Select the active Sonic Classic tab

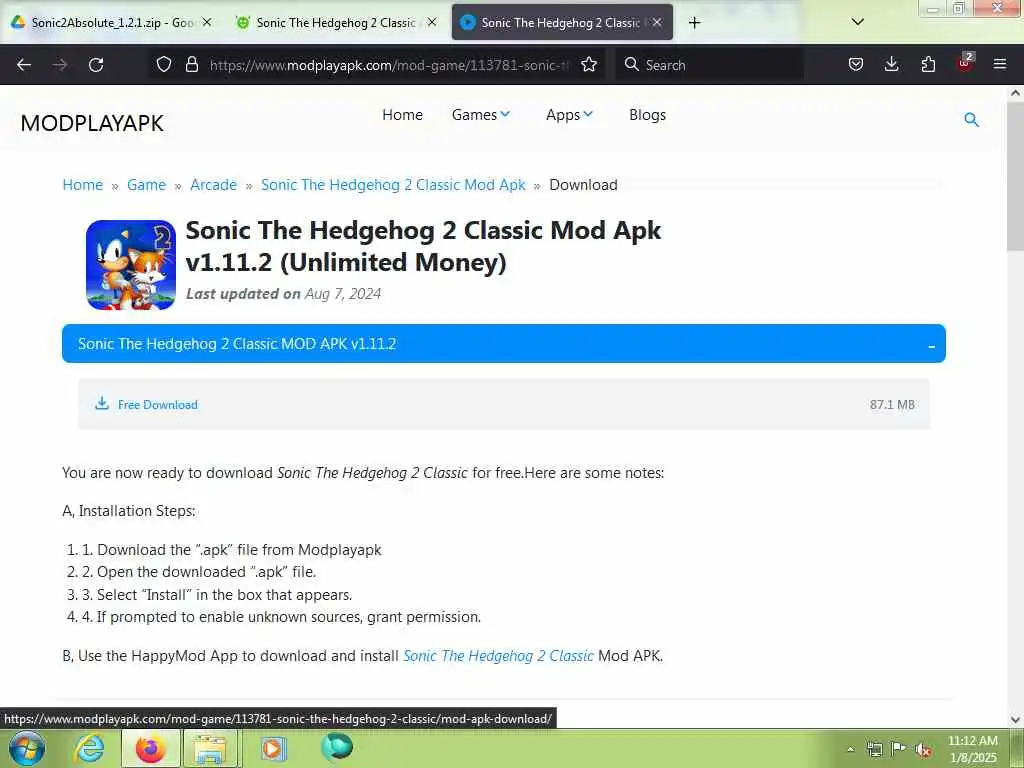click(x=562, y=23)
